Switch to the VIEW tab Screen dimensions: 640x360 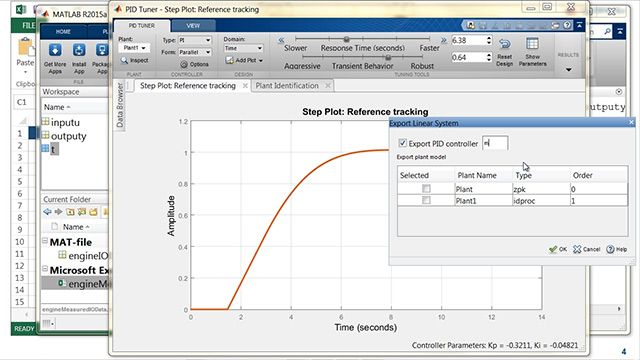tap(193, 25)
